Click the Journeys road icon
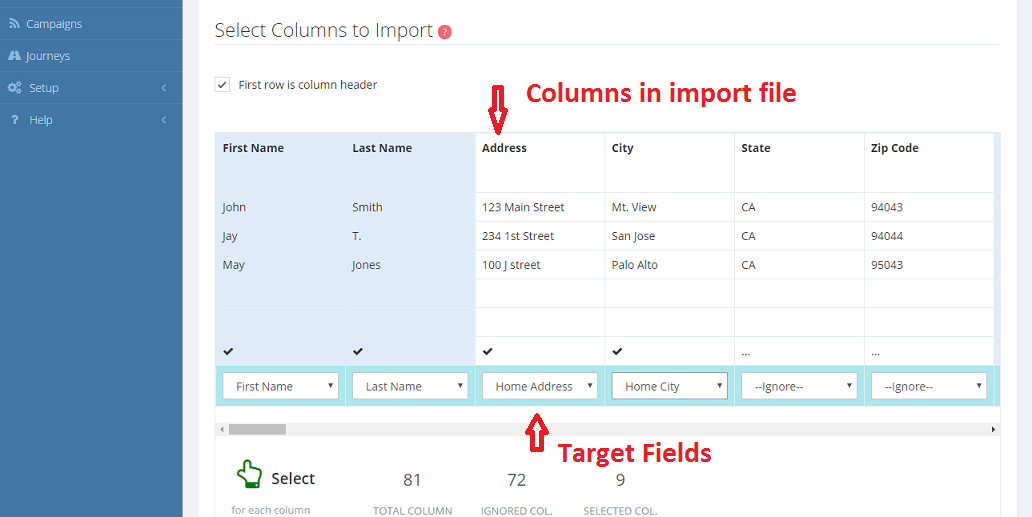This screenshot has height=517, width=1032. [x=14, y=56]
